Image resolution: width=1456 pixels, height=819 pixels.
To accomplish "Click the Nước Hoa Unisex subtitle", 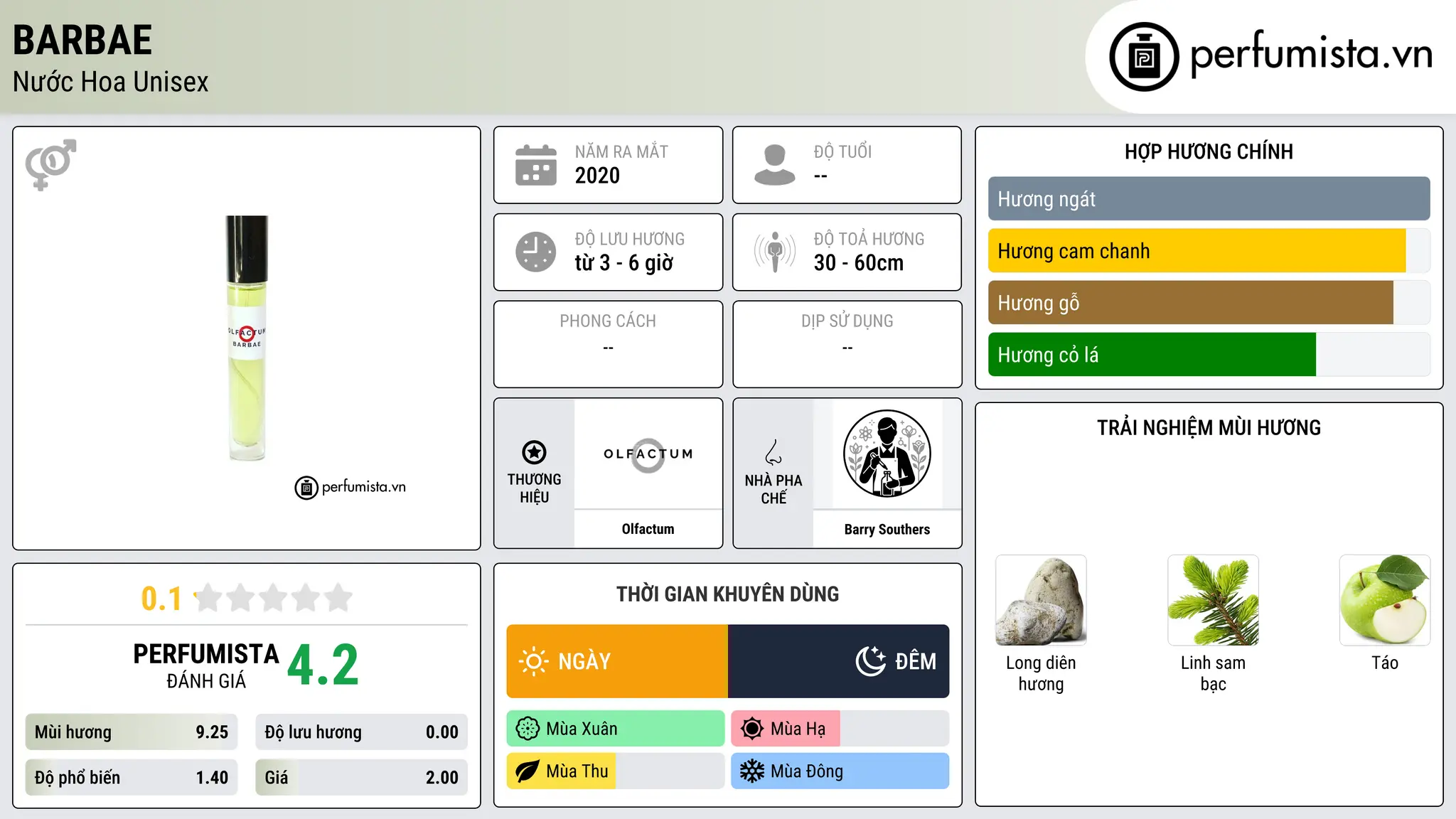I will click(111, 82).
